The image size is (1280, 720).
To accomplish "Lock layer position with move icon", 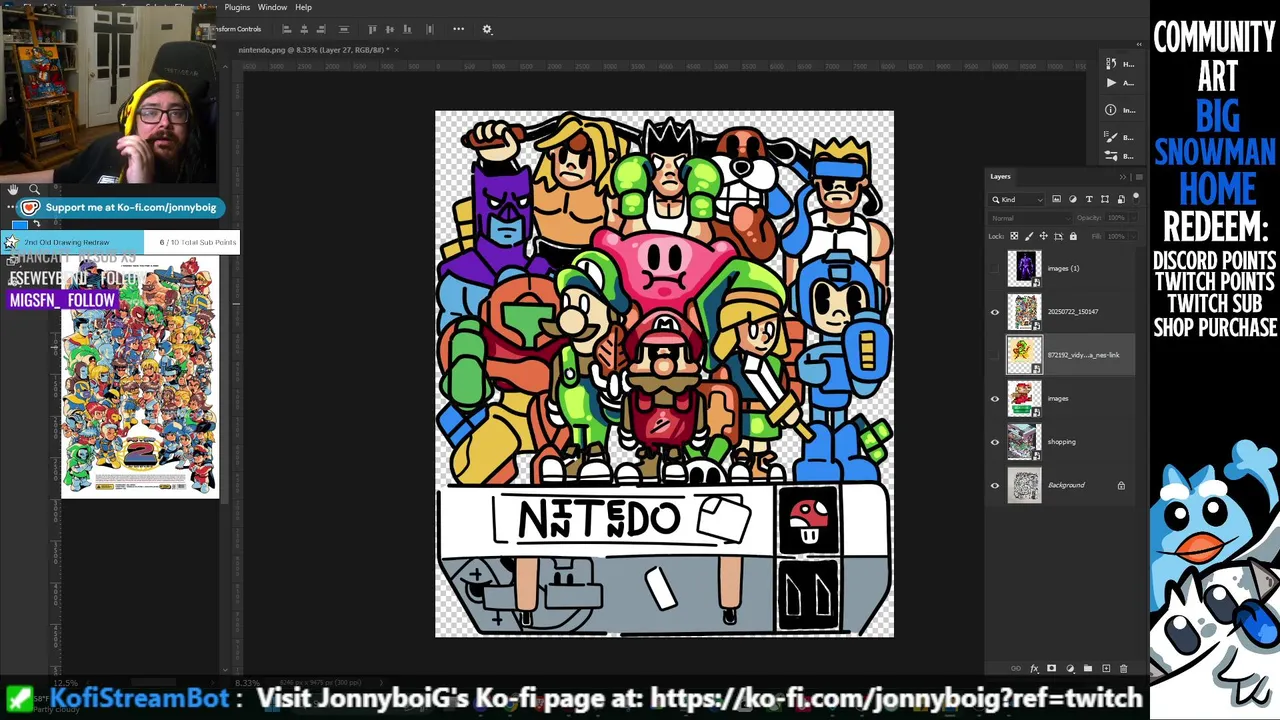I will [x=1043, y=236].
